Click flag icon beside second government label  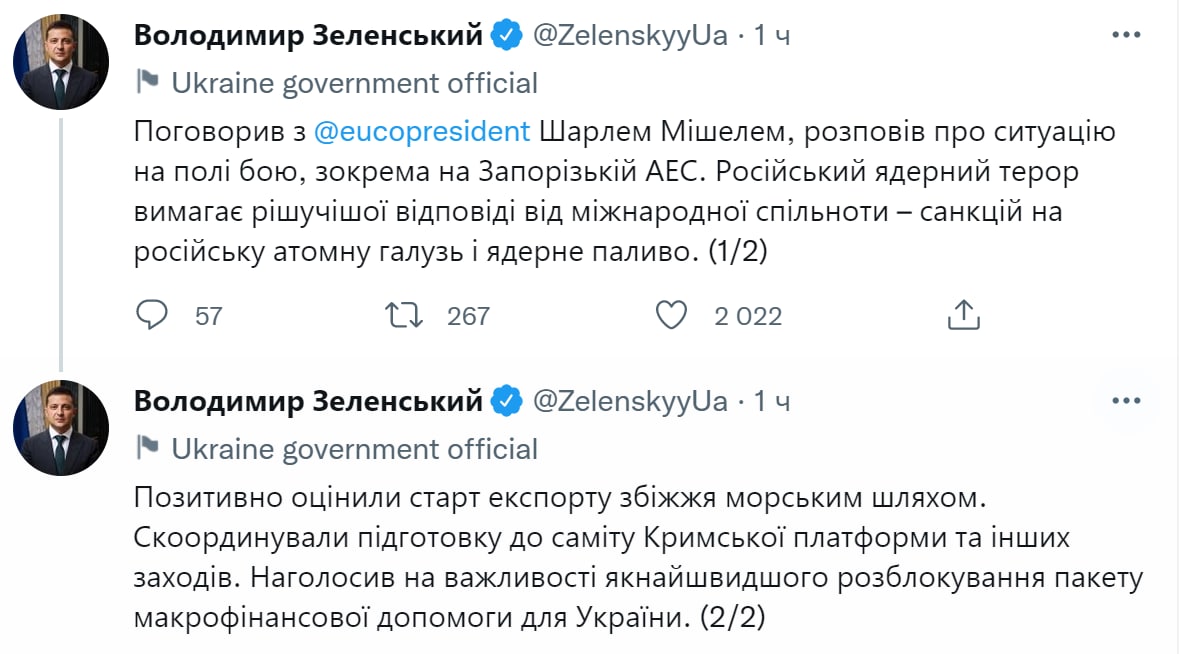point(148,448)
